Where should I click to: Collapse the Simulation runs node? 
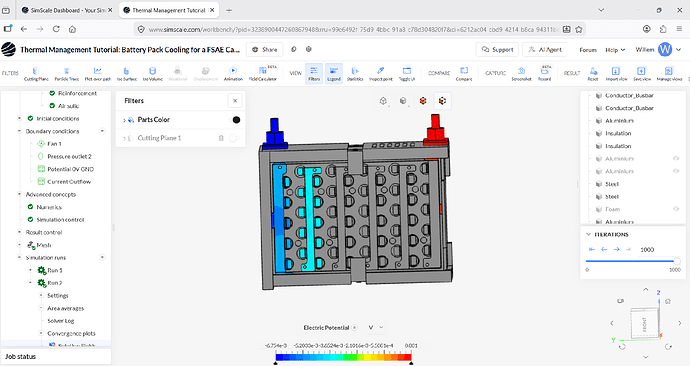(x=19, y=257)
